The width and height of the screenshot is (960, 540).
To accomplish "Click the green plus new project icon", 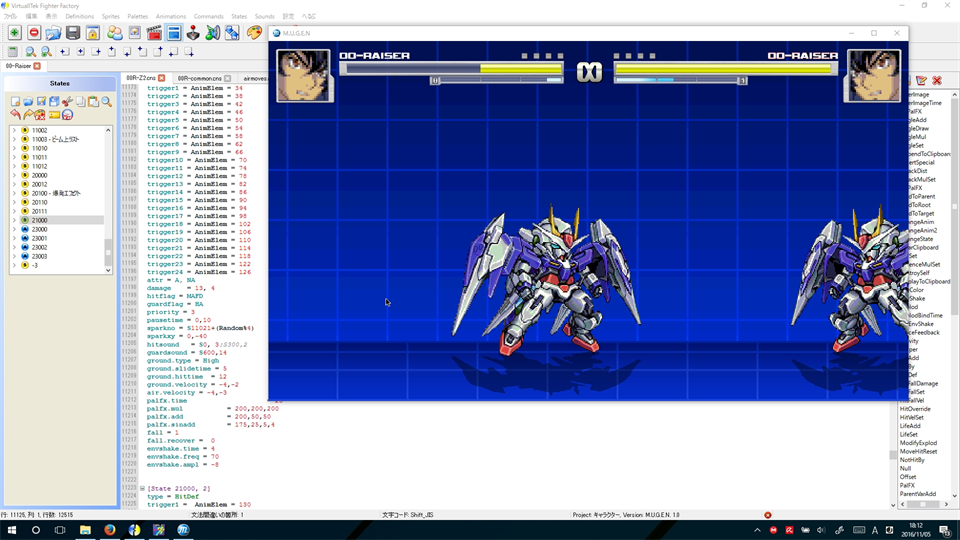I will tap(15, 33).
